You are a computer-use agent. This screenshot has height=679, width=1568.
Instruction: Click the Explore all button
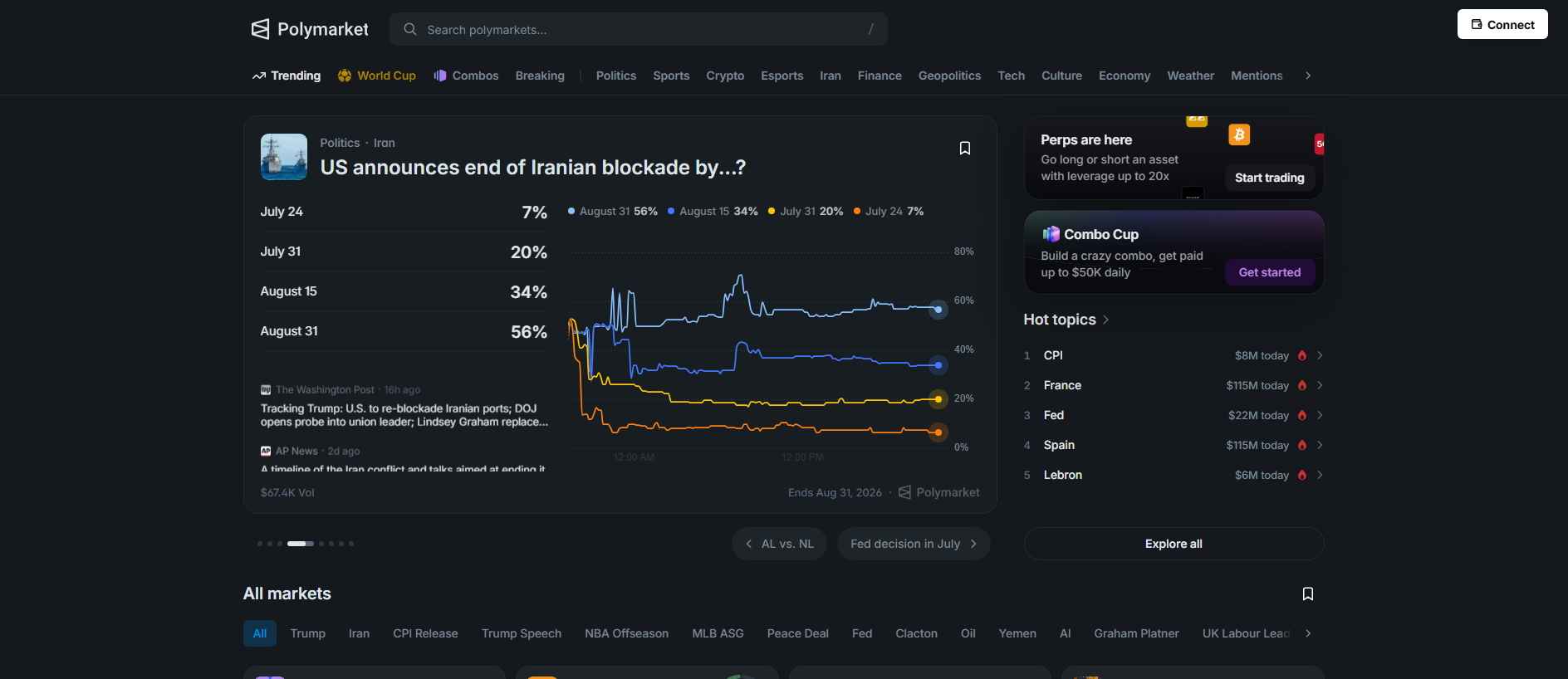(1174, 544)
